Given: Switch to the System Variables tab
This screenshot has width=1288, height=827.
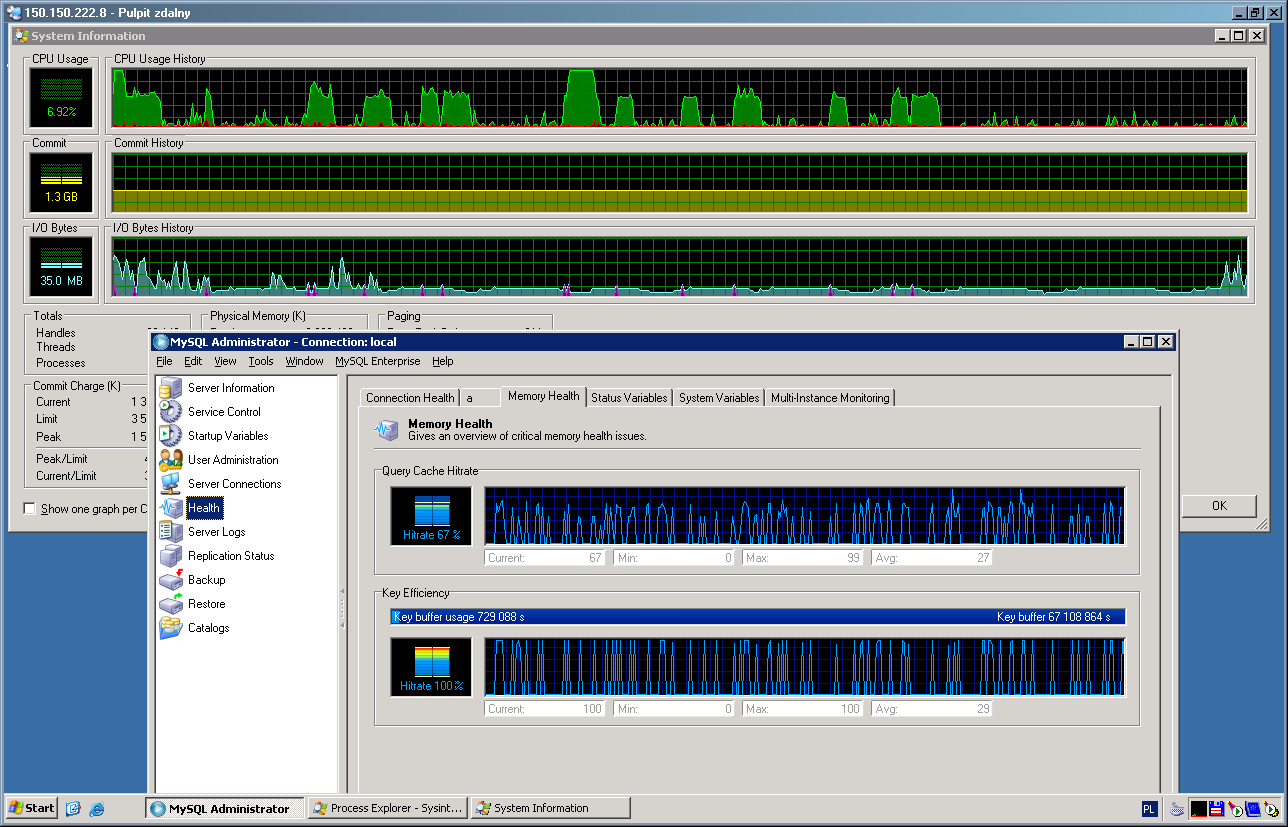Looking at the screenshot, I should click(719, 398).
